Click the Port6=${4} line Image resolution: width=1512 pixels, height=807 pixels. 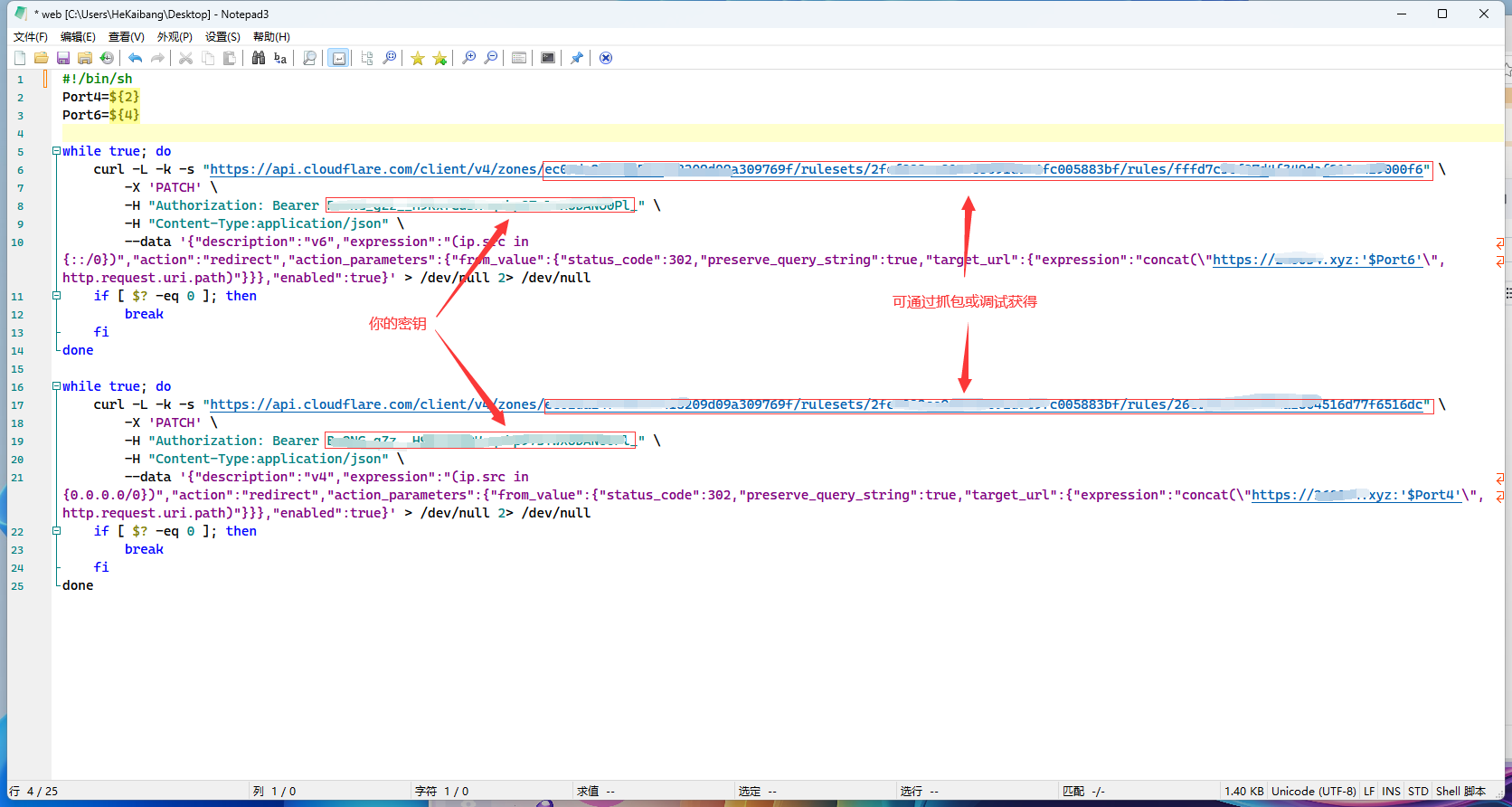click(100, 115)
